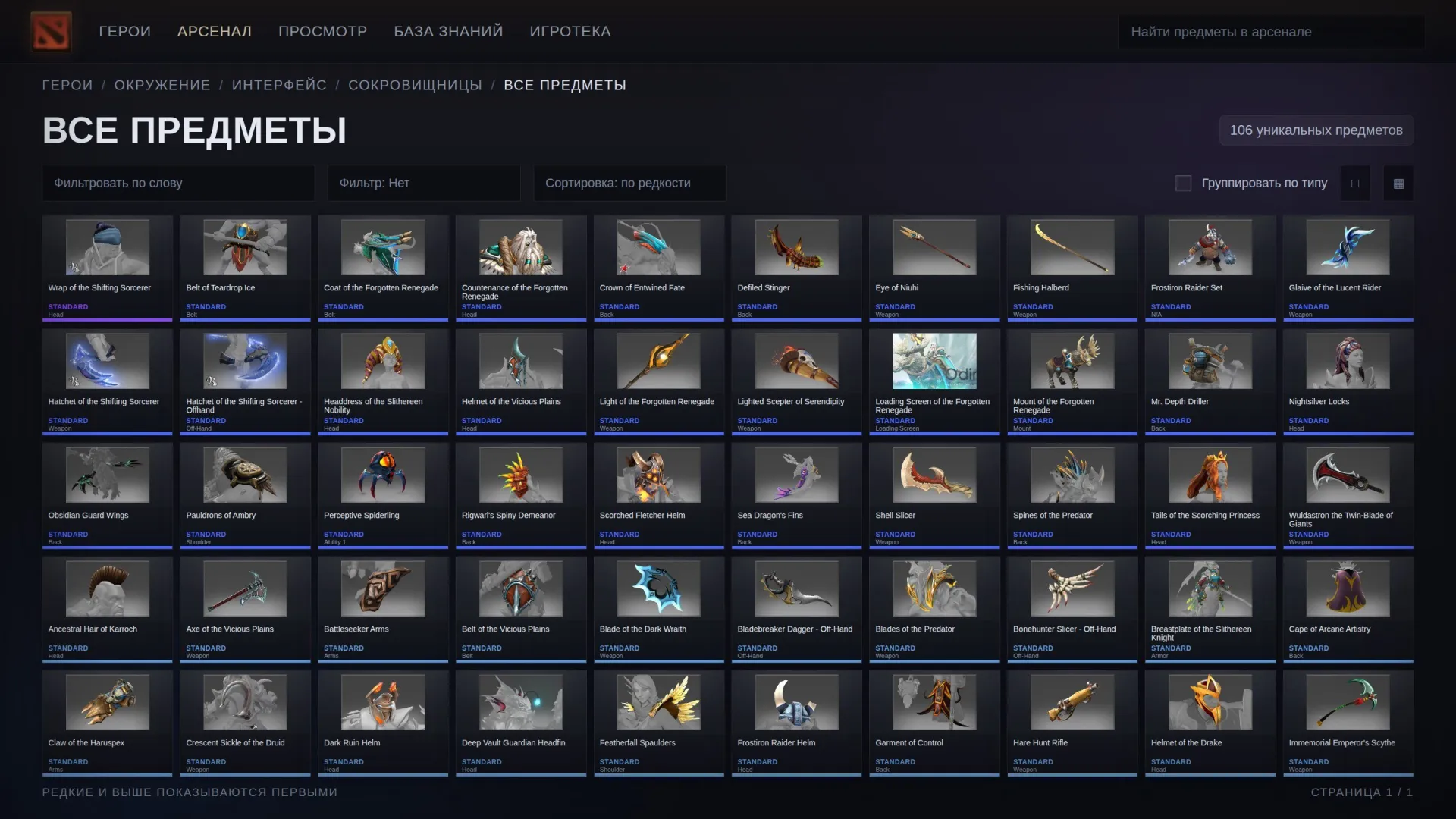Select Cape of Arcane Artistry
The width and height of the screenshot is (1456, 819).
coord(1348,610)
